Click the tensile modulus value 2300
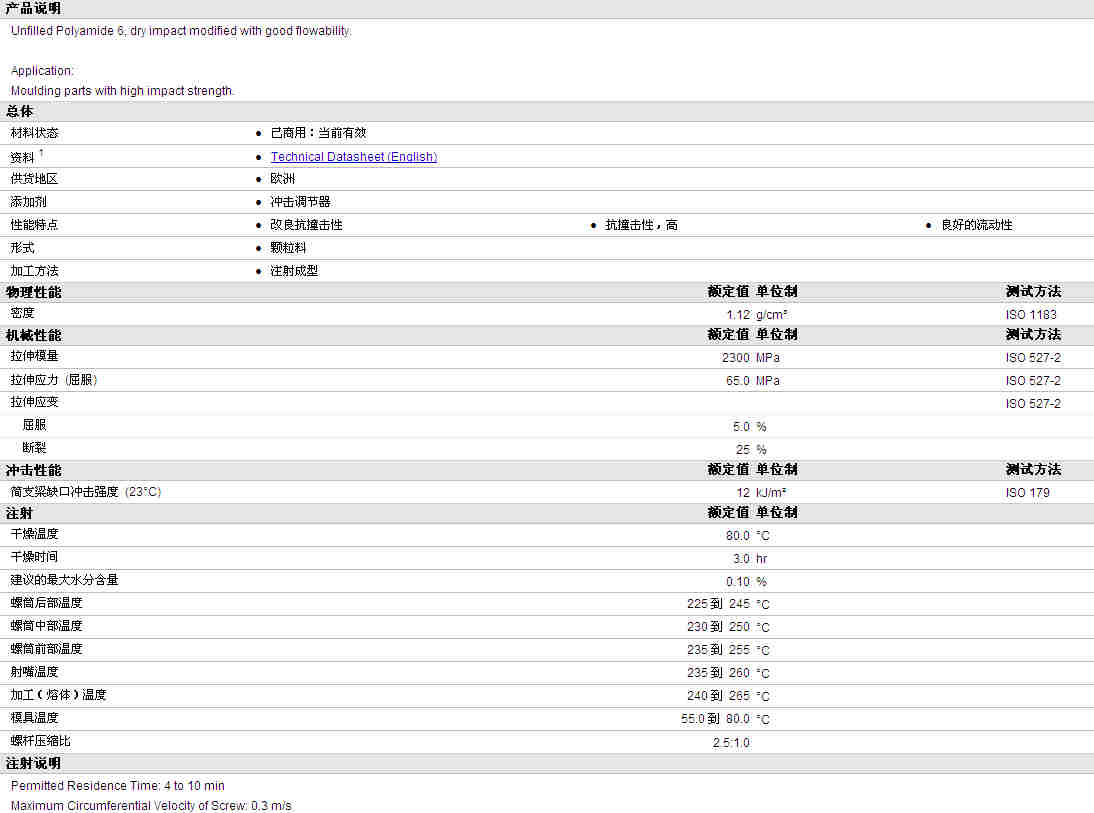This screenshot has width=1094, height=813. click(x=736, y=357)
